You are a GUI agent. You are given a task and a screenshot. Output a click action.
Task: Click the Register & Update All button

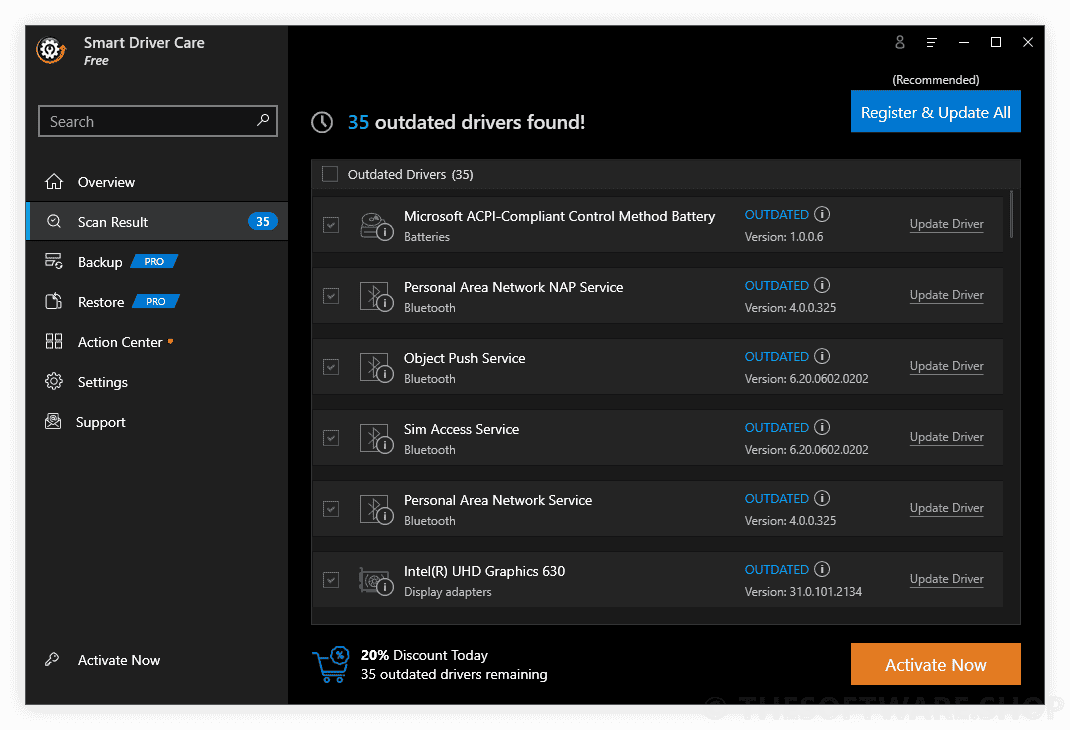936,111
